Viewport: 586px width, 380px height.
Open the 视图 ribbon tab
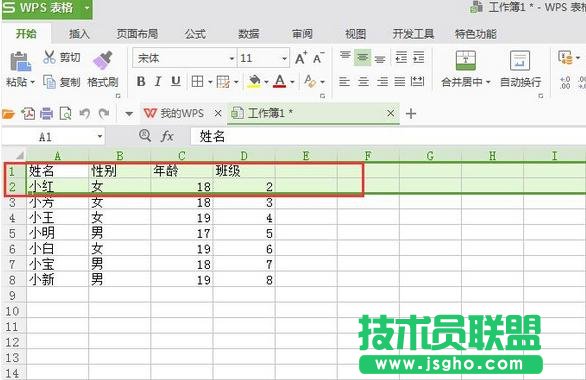click(x=355, y=34)
